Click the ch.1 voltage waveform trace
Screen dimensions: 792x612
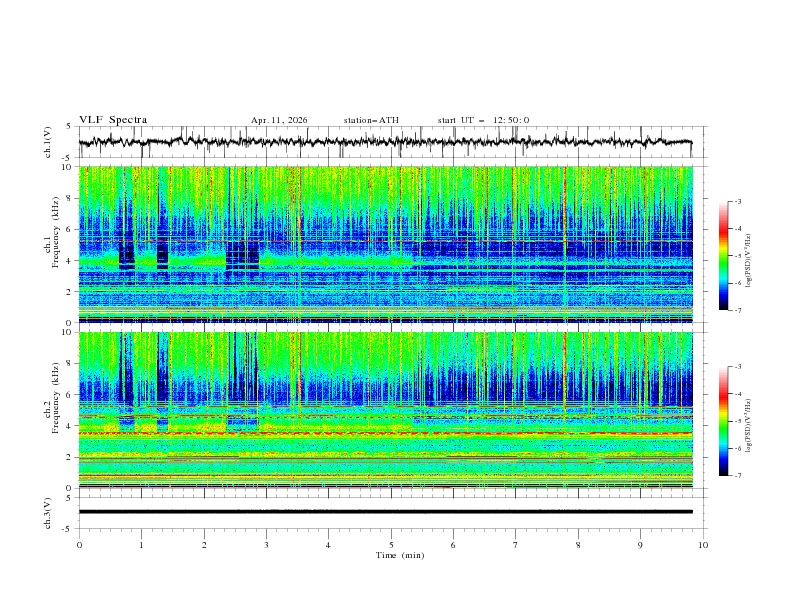click(x=385, y=142)
